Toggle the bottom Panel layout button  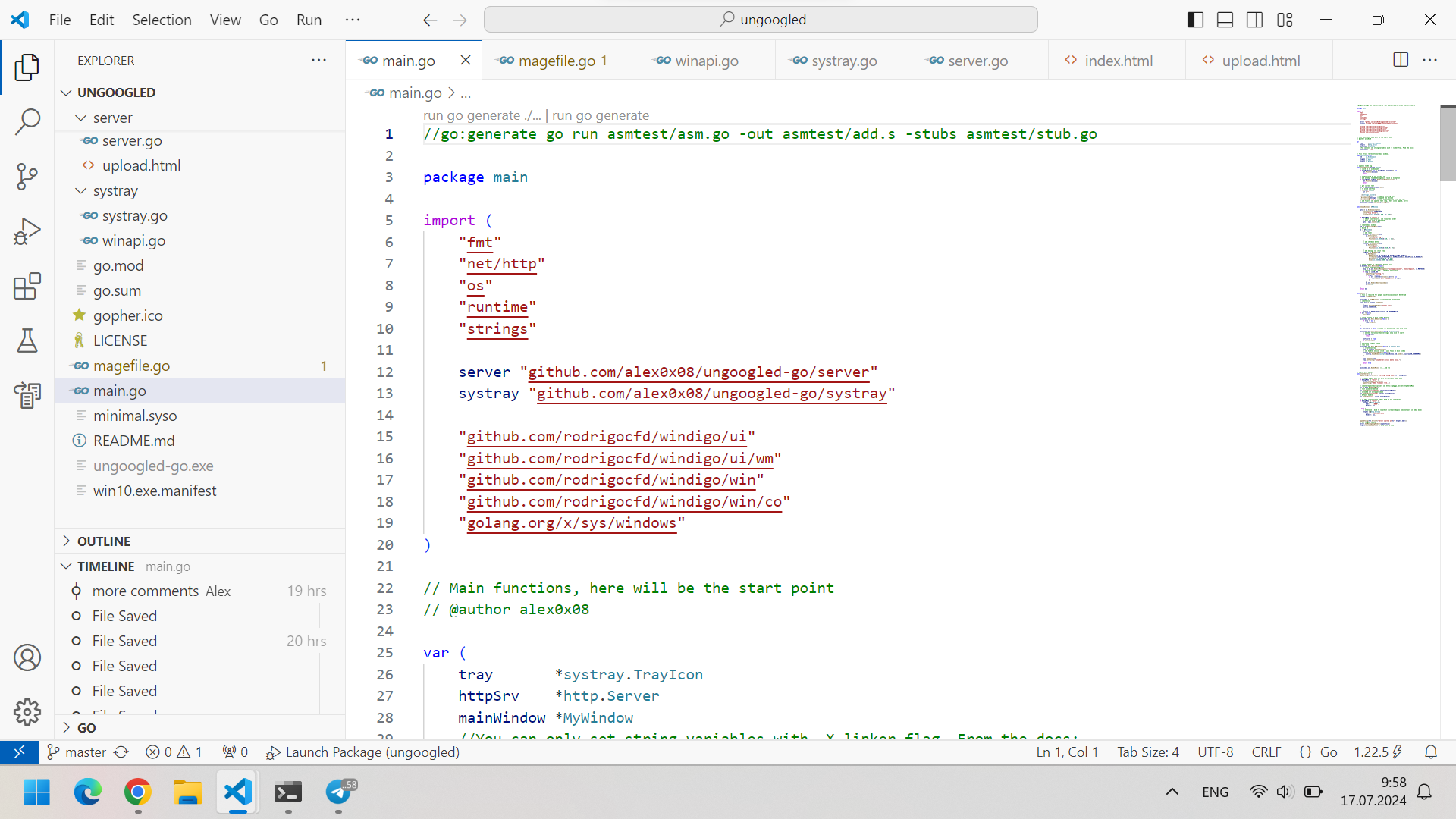tap(1225, 20)
